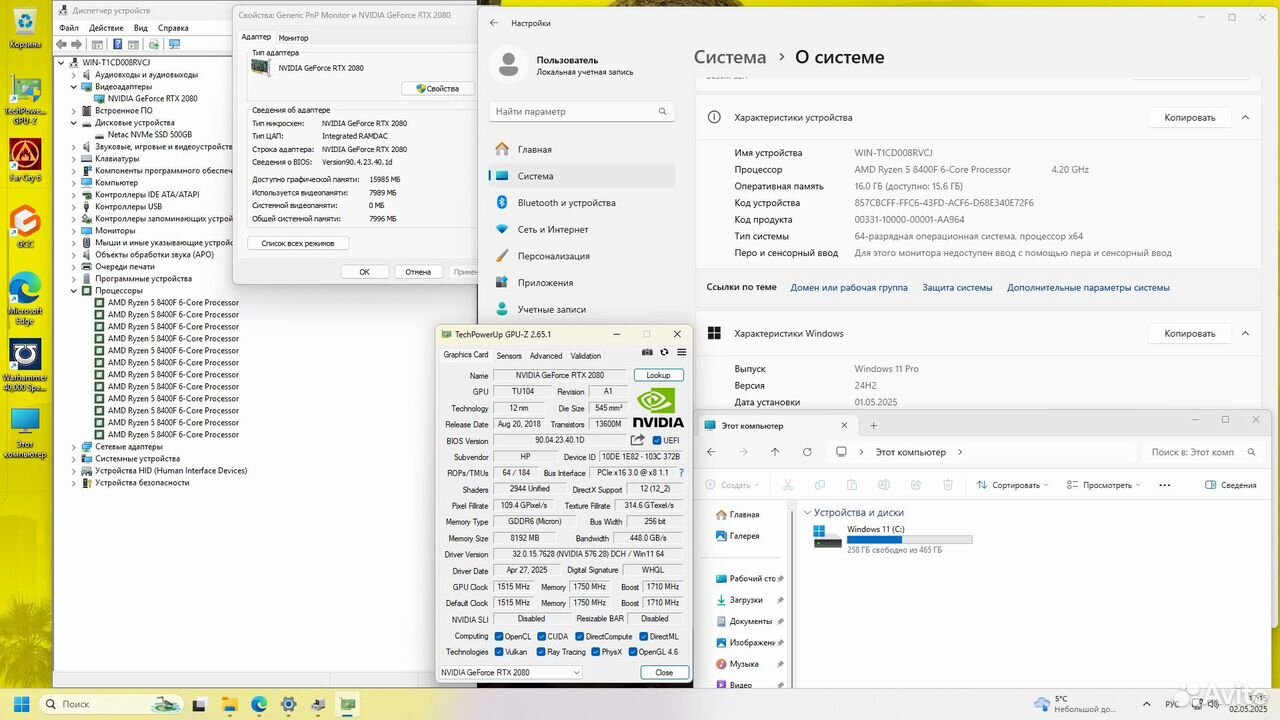Click Lookup button in GPU-Z
The image size is (1280, 720).
pos(659,375)
